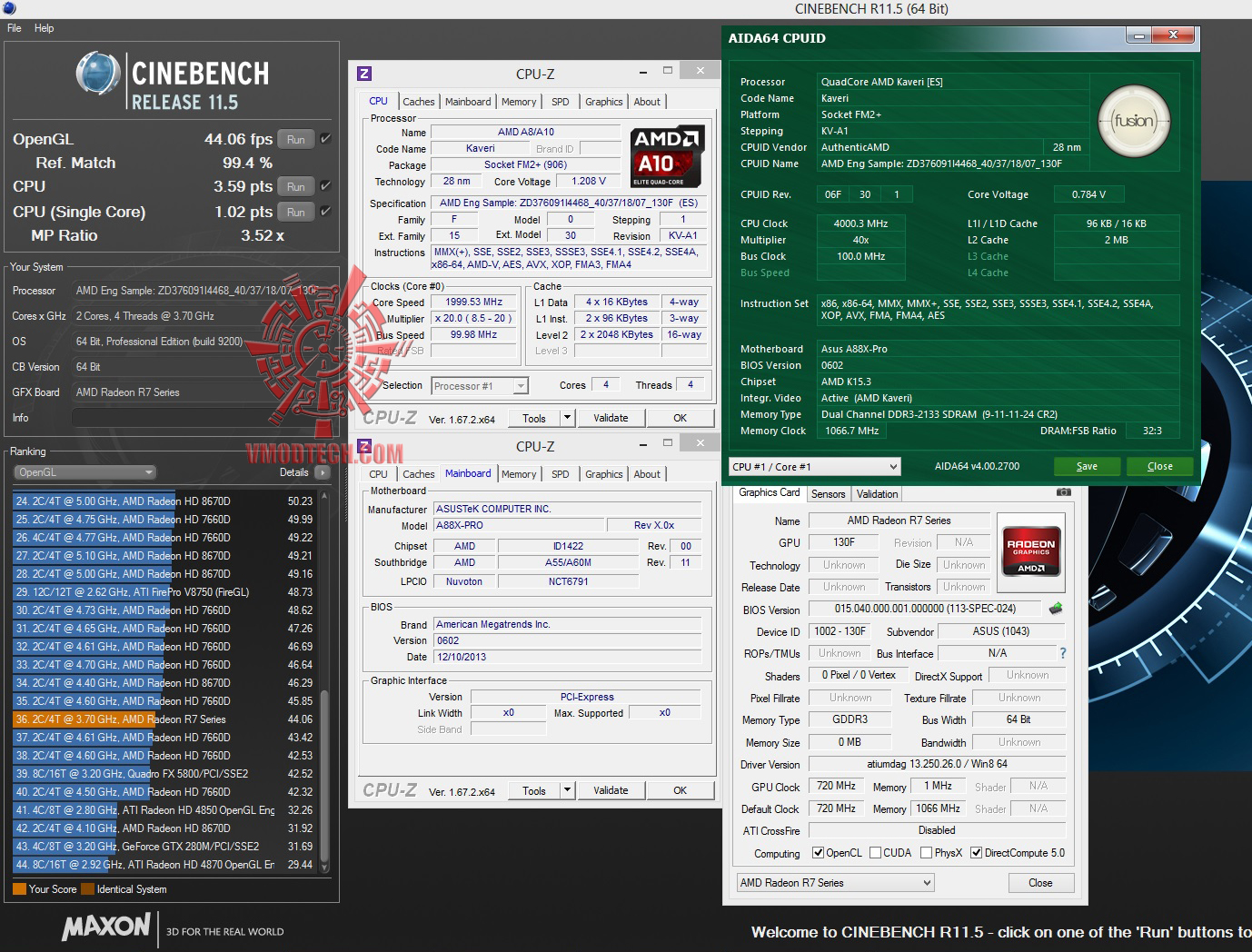The image size is (1252, 952).
Task: Click the motherboard model A88X-PRO field
Action: tap(519, 526)
